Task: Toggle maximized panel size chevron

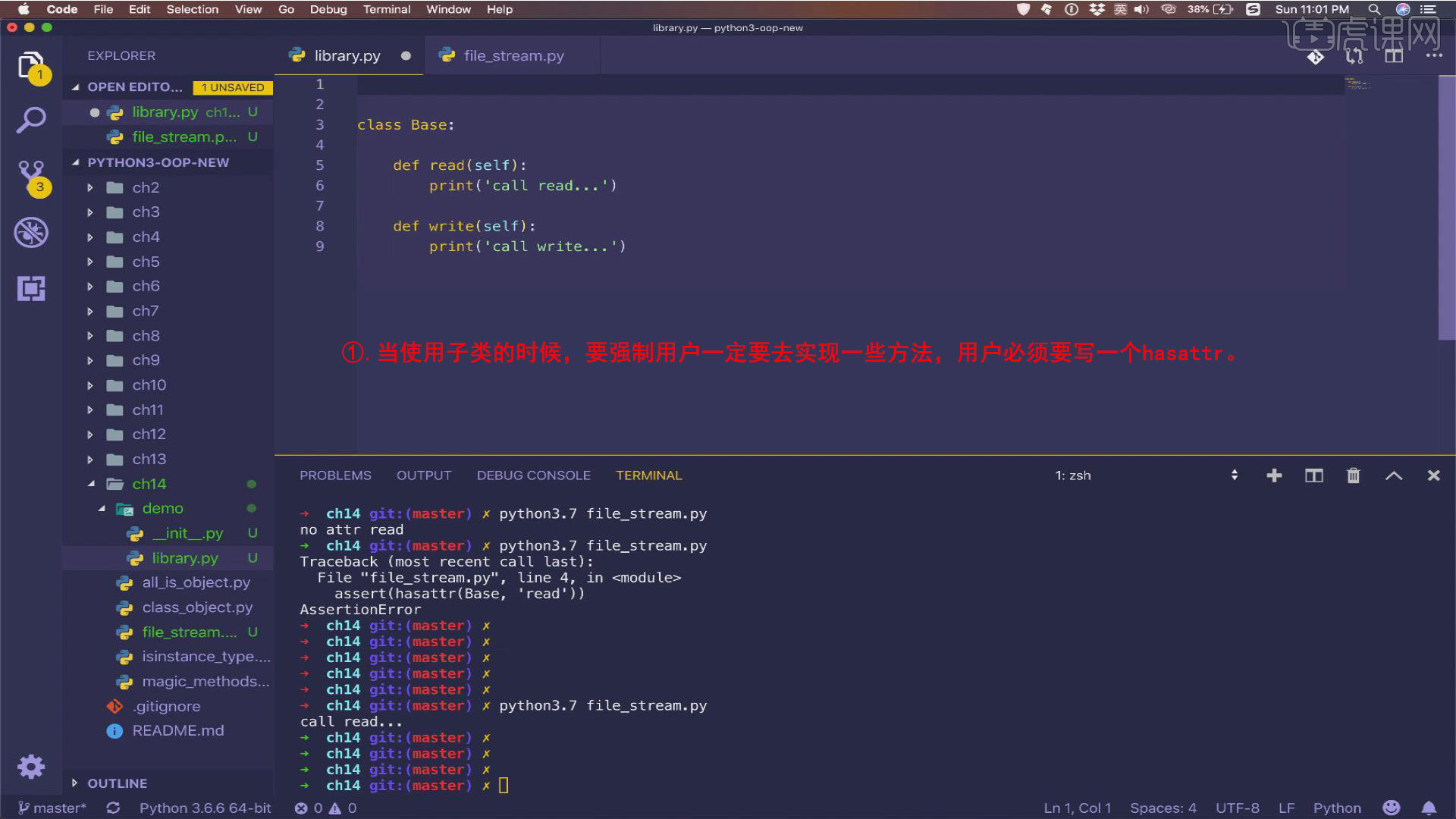Action: 1393,475
